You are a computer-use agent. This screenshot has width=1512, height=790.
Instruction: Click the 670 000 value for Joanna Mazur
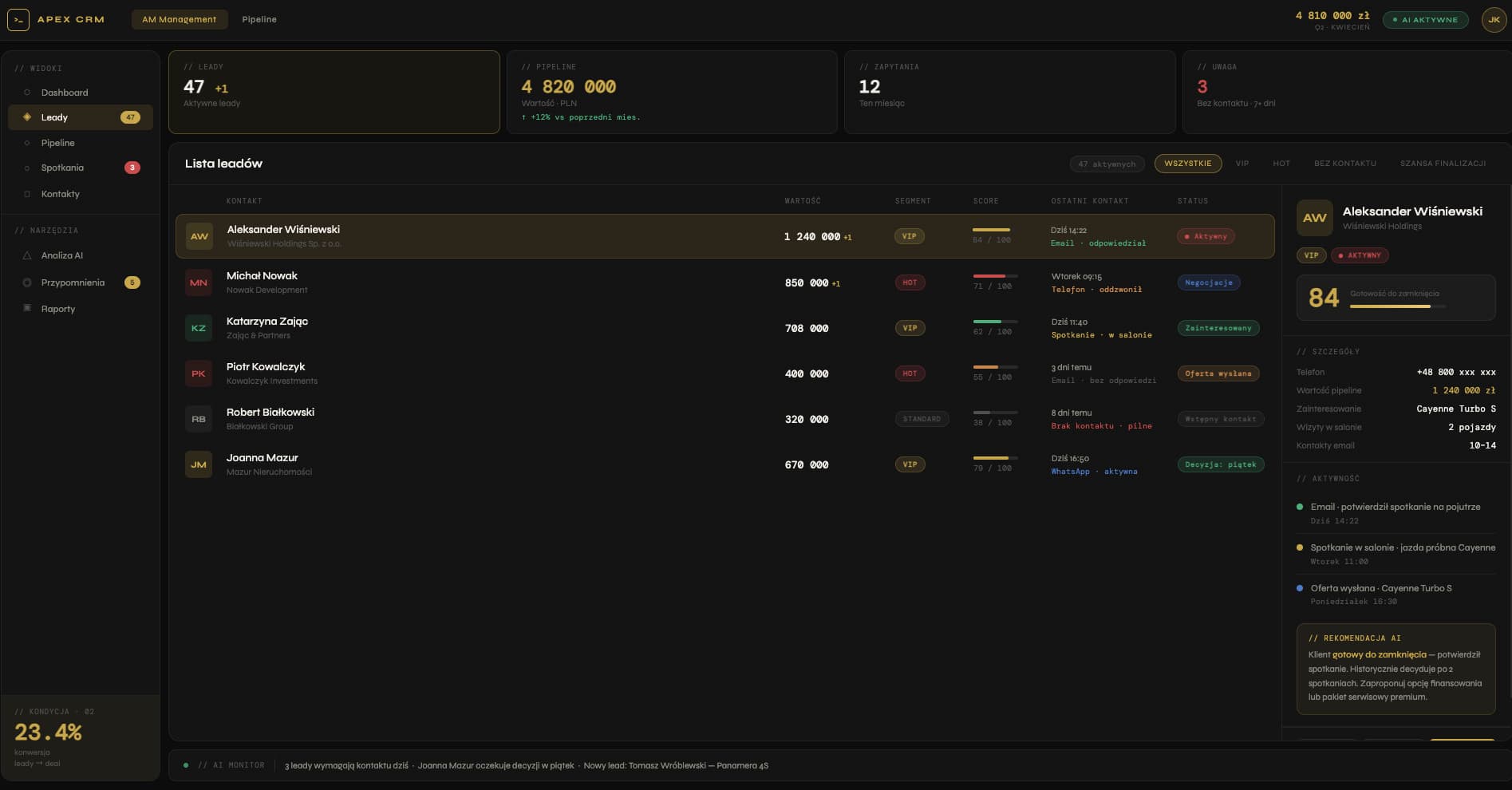click(x=807, y=464)
